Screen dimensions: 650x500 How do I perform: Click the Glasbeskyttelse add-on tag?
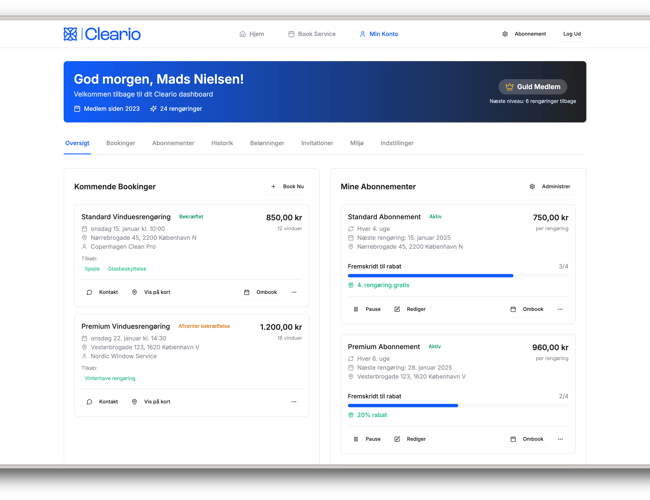coord(127,269)
